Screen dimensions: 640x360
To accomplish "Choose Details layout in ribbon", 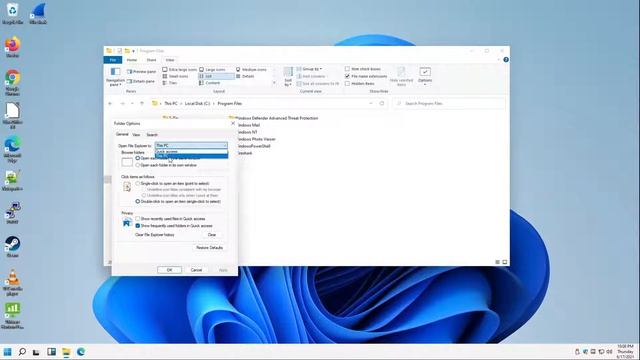I will 245,76.
